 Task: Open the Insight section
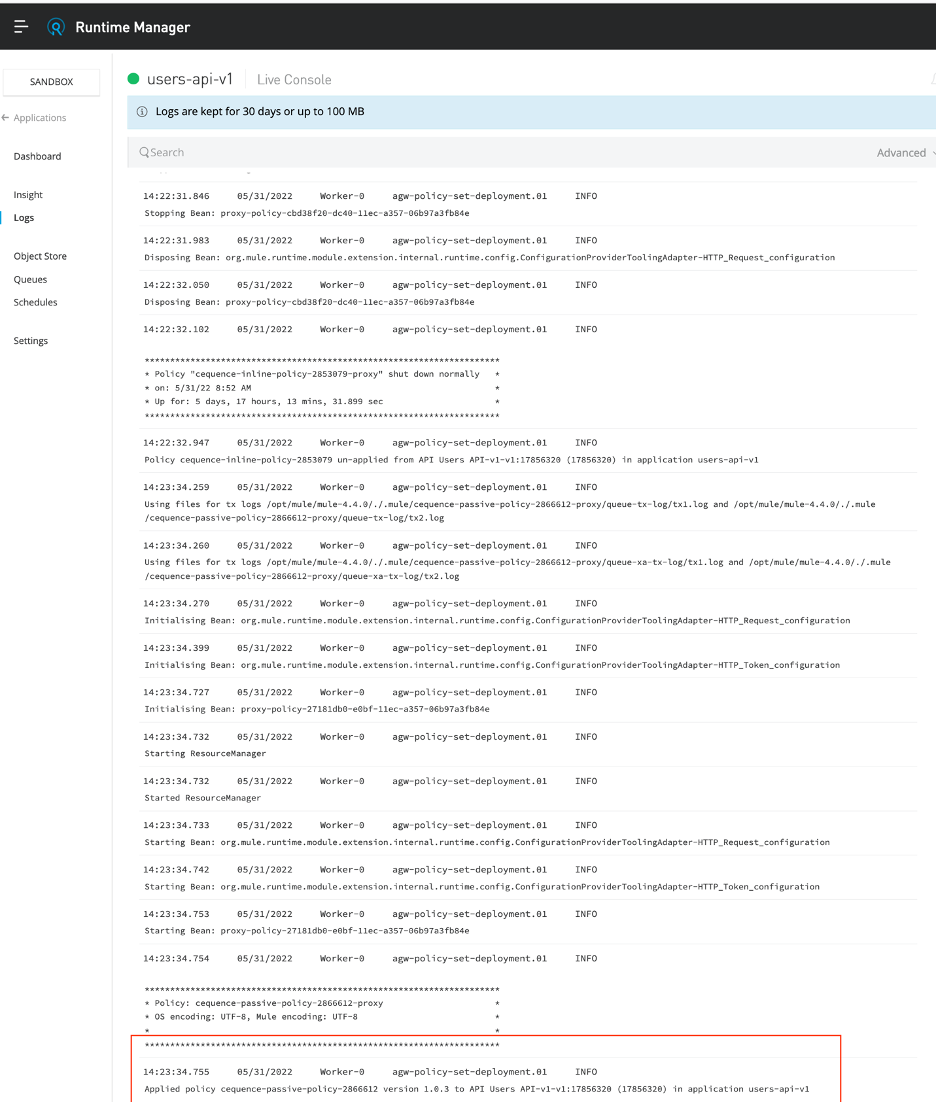coord(28,195)
